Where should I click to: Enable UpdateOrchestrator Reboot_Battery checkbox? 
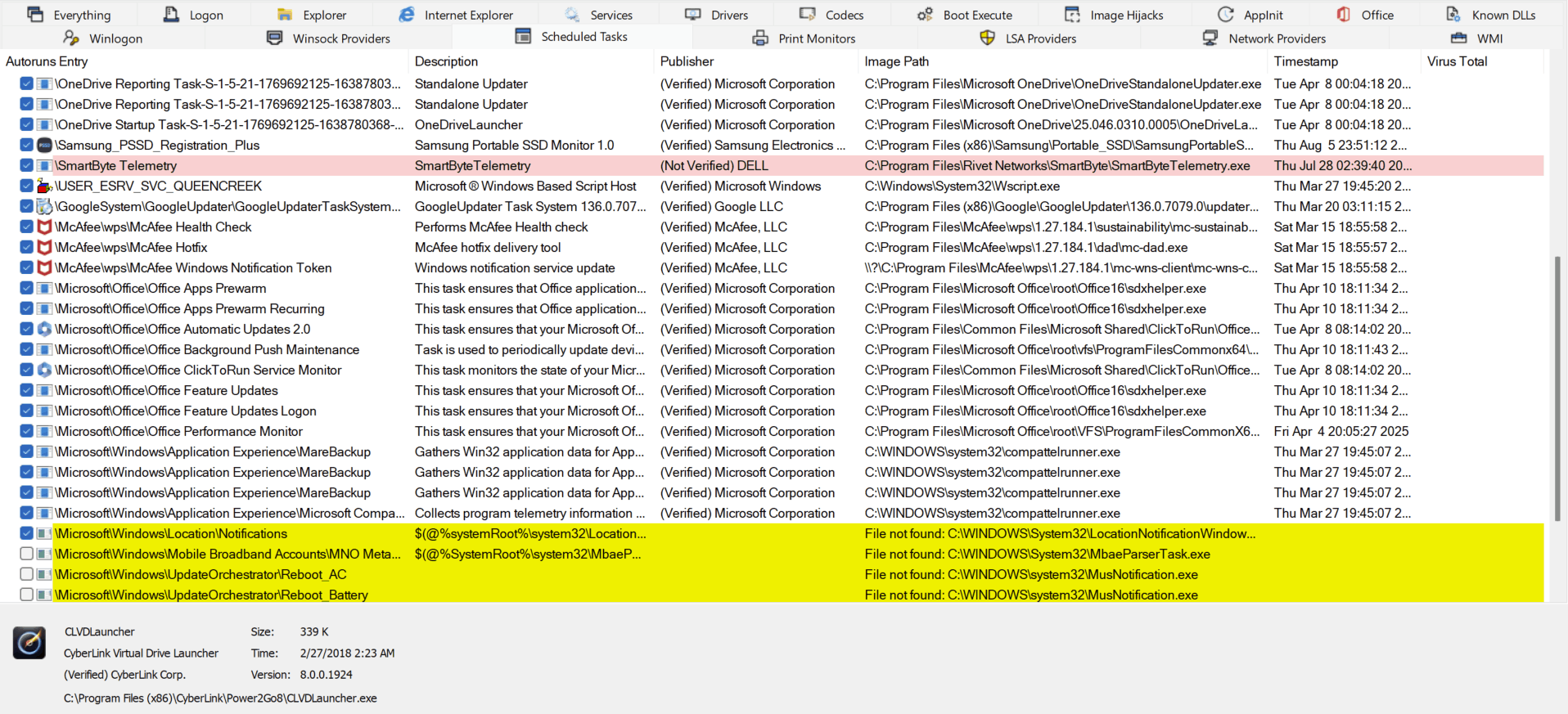[26, 595]
